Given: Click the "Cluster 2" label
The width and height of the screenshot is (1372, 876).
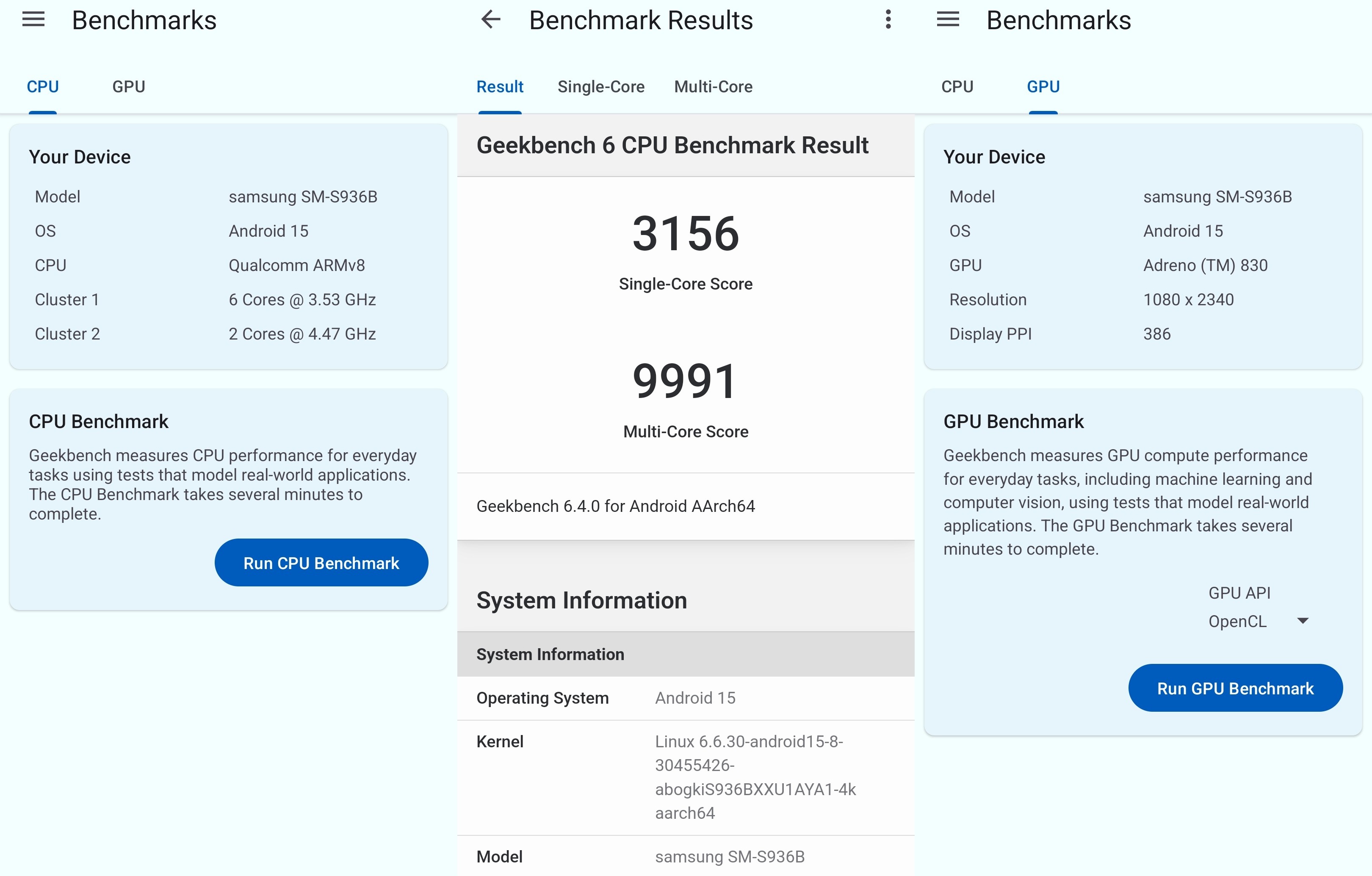Looking at the screenshot, I should [x=67, y=334].
